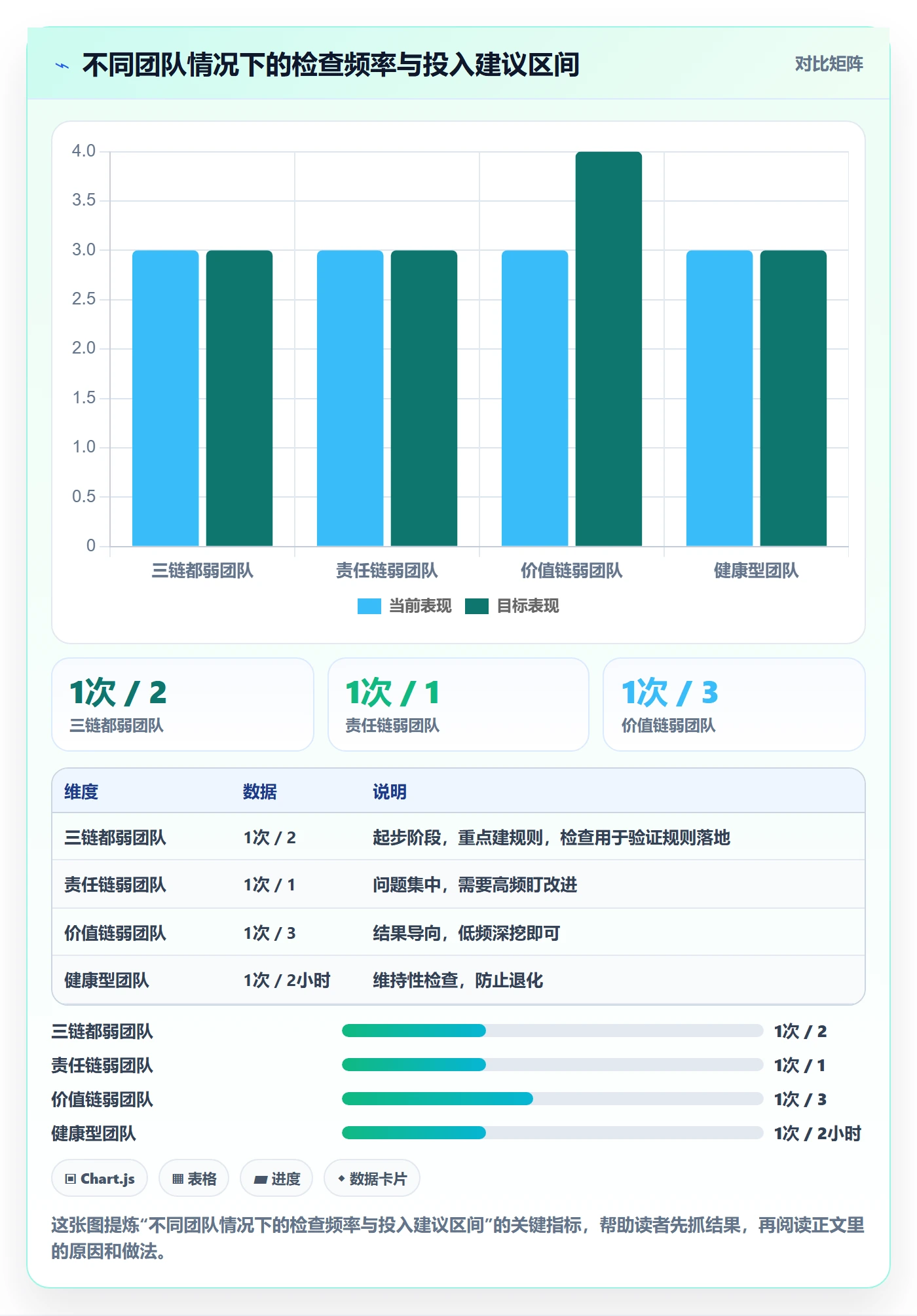Select table text 结果导向，低频深挖即可

pos(466,933)
